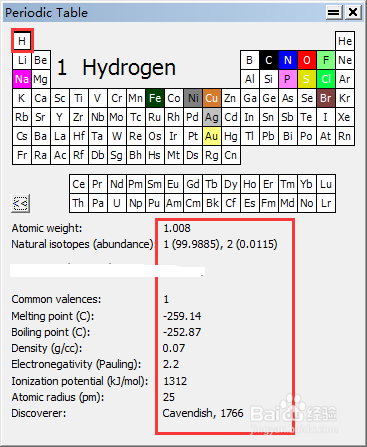Image resolution: width=367 pixels, height=447 pixels.
Task: Pick Chromium (Cr) cell
Action: (x=117, y=98)
